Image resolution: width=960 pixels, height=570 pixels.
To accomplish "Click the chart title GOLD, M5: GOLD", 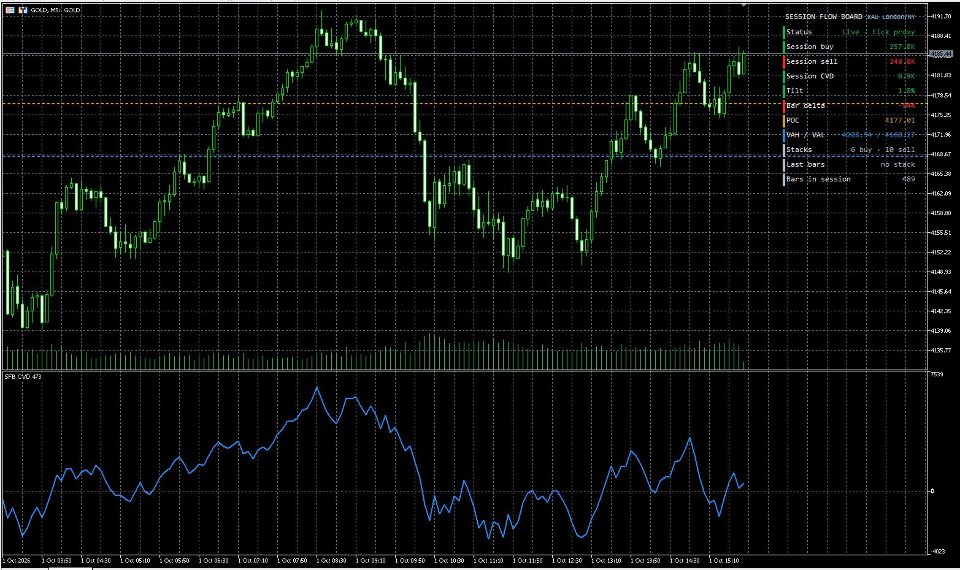I will pos(56,10).
